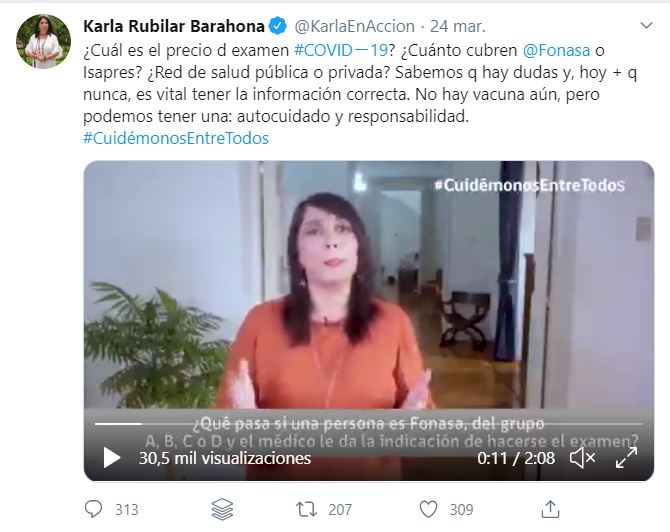
Task: Open the #COVID-19 hashtag link
Action: point(341,50)
